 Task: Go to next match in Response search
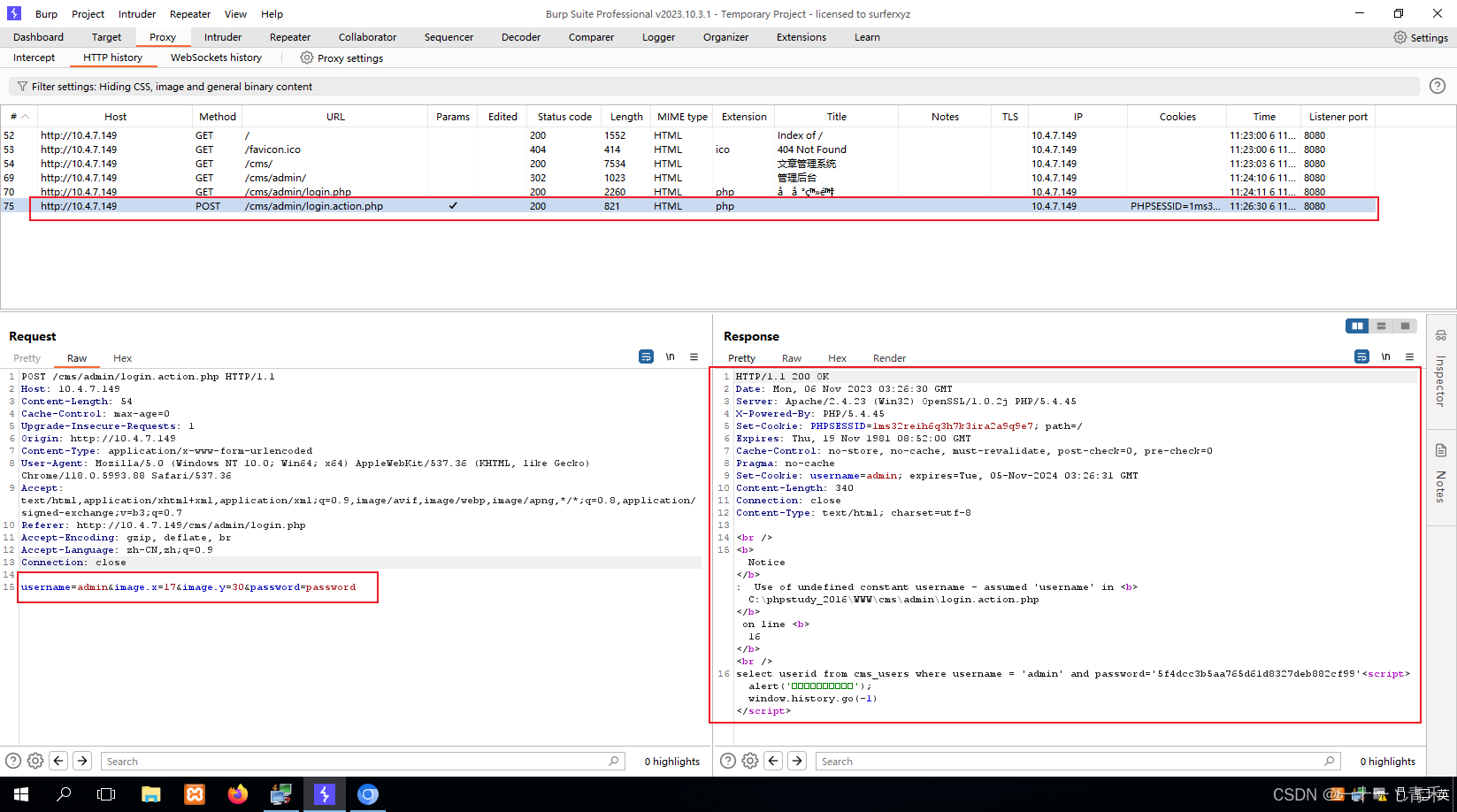[797, 761]
